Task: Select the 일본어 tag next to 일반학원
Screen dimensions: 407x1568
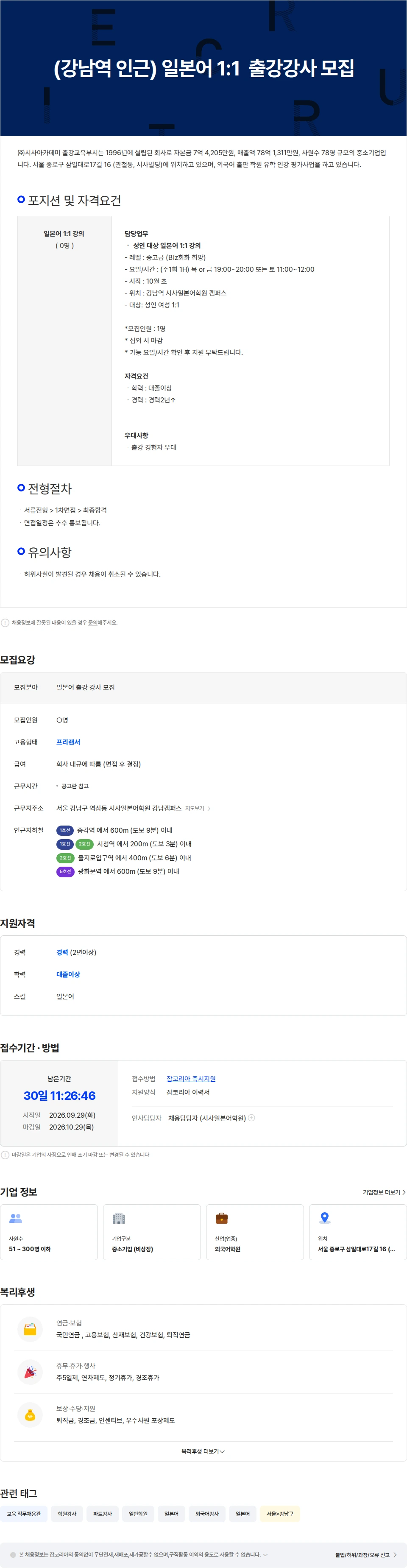Action: pyautogui.click(x=172, y=1514)
